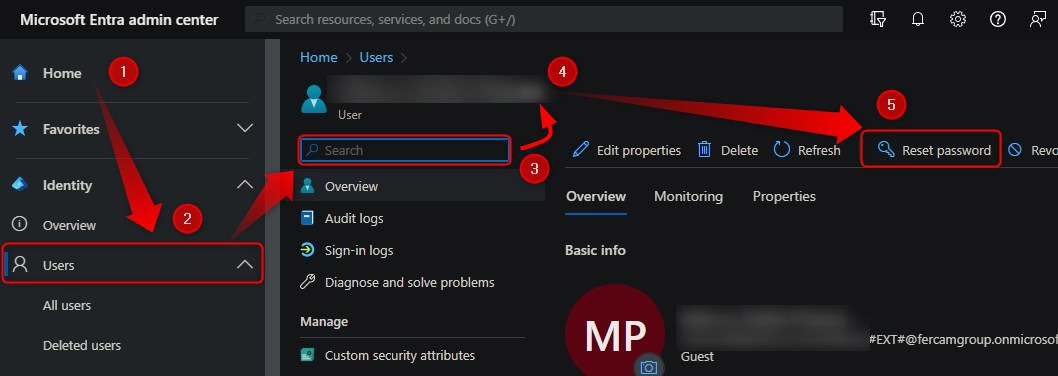Click the Guest label under avatar name
This screenshot has width=1058, height=376.
click(x=697, y=356)
